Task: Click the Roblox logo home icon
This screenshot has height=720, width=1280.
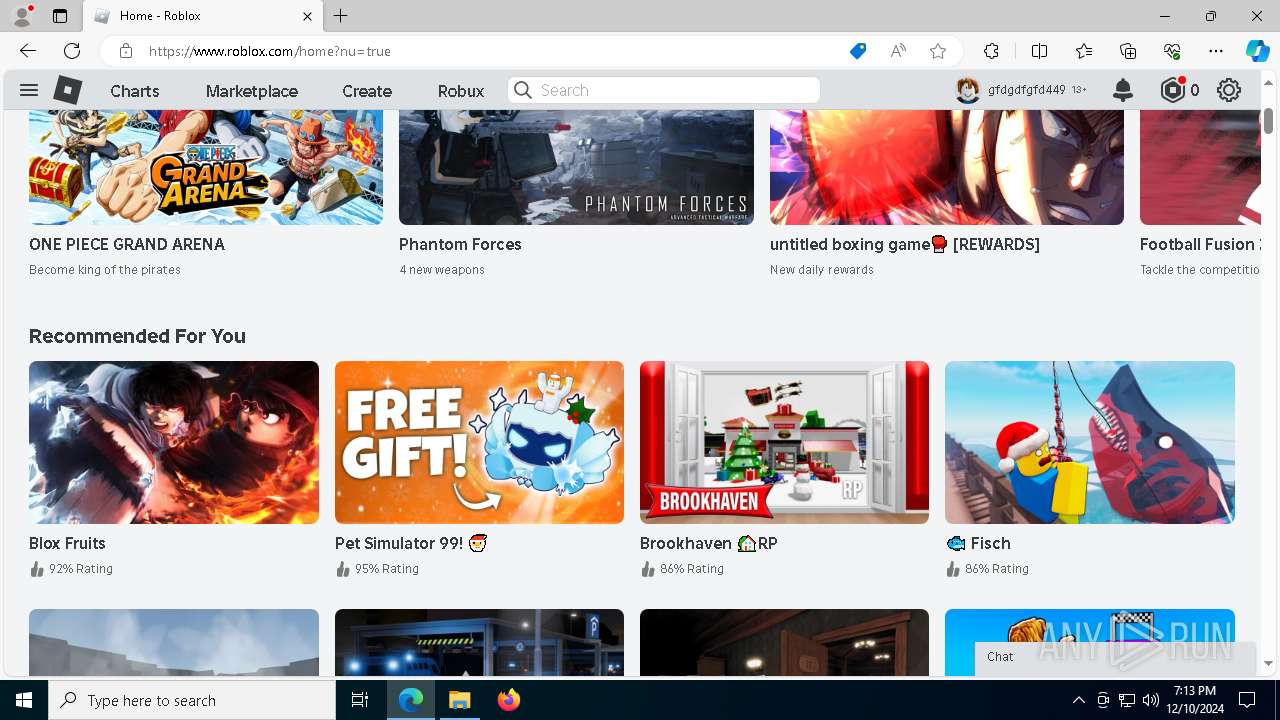Action: [67, 90]
